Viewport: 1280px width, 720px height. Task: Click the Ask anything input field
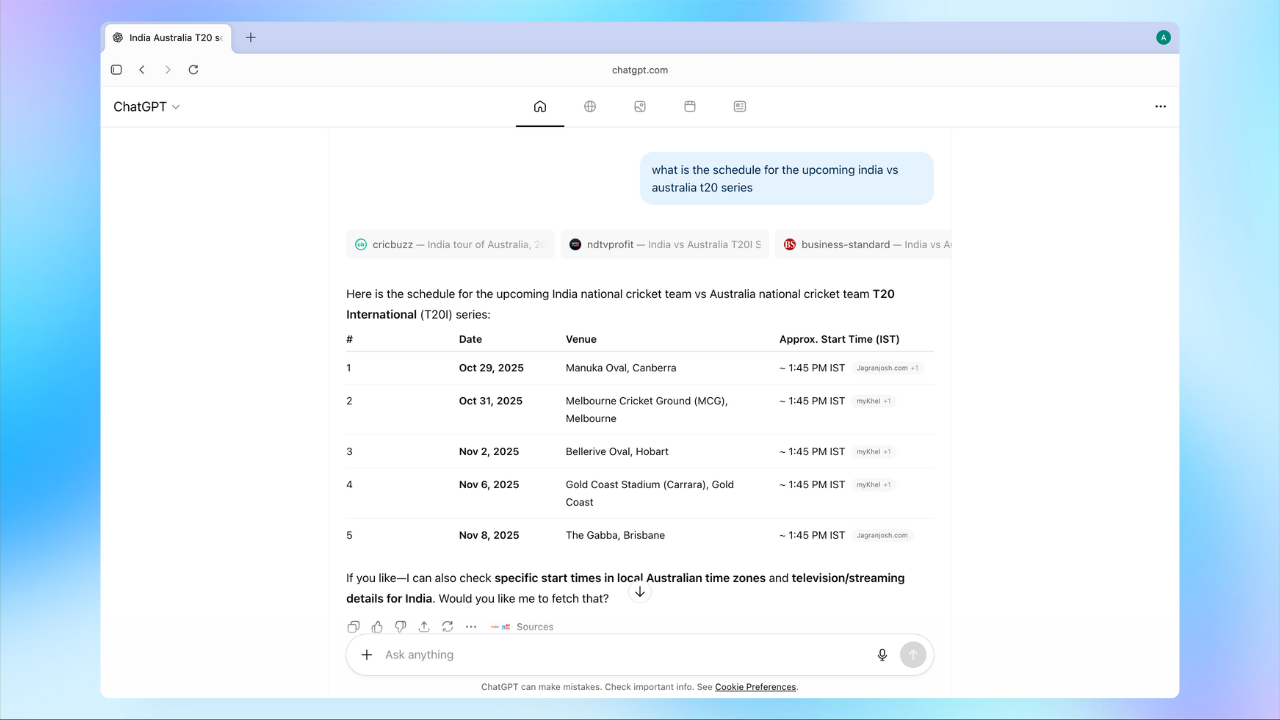point(620,655)
